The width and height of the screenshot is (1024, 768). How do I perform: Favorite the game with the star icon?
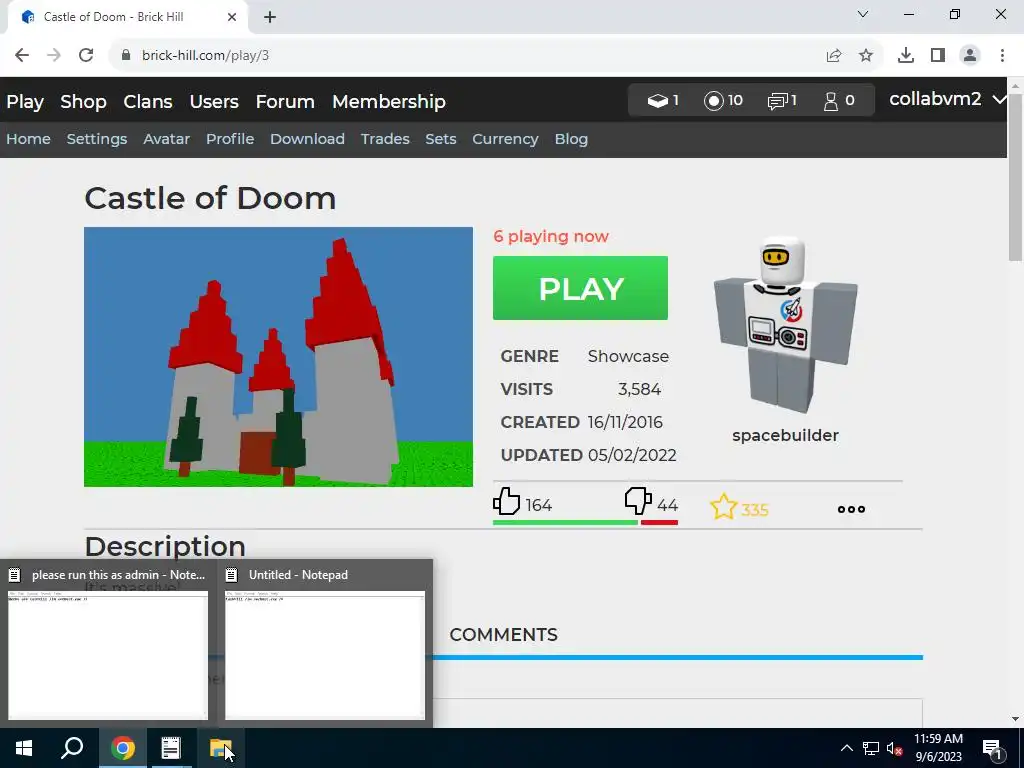[724, 507]
